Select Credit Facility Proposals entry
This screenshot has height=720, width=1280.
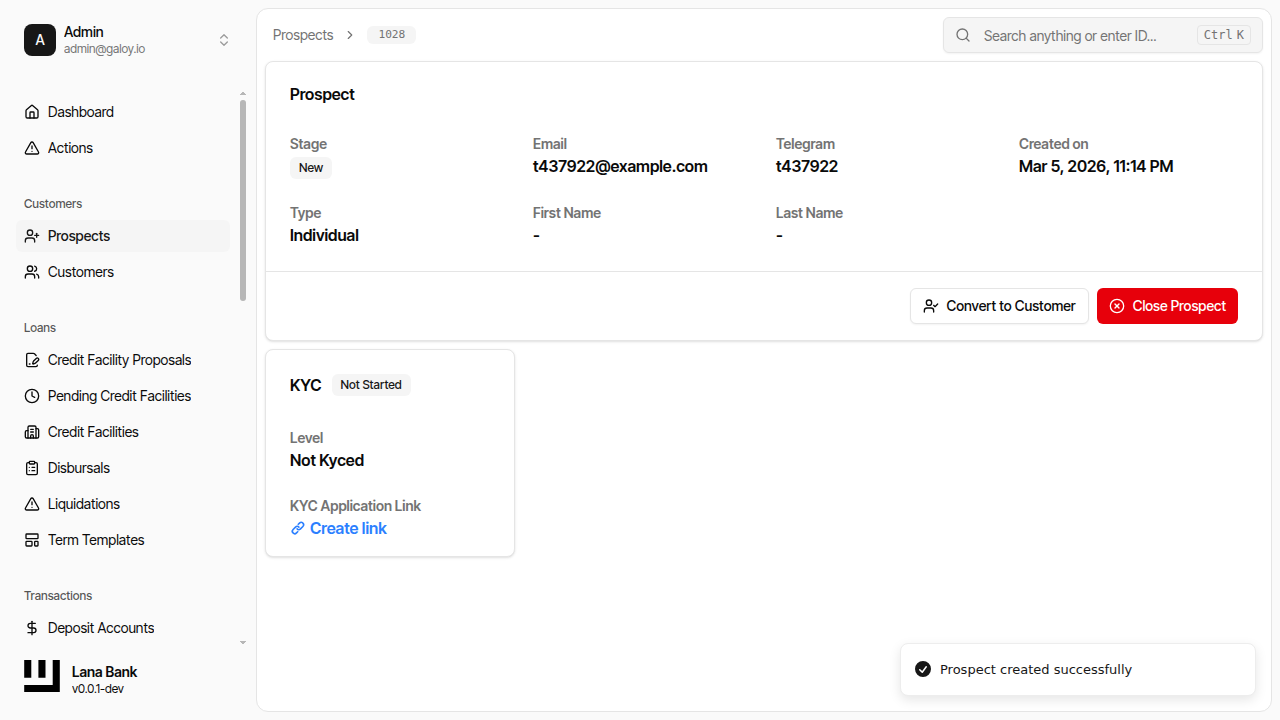point(118,359)
